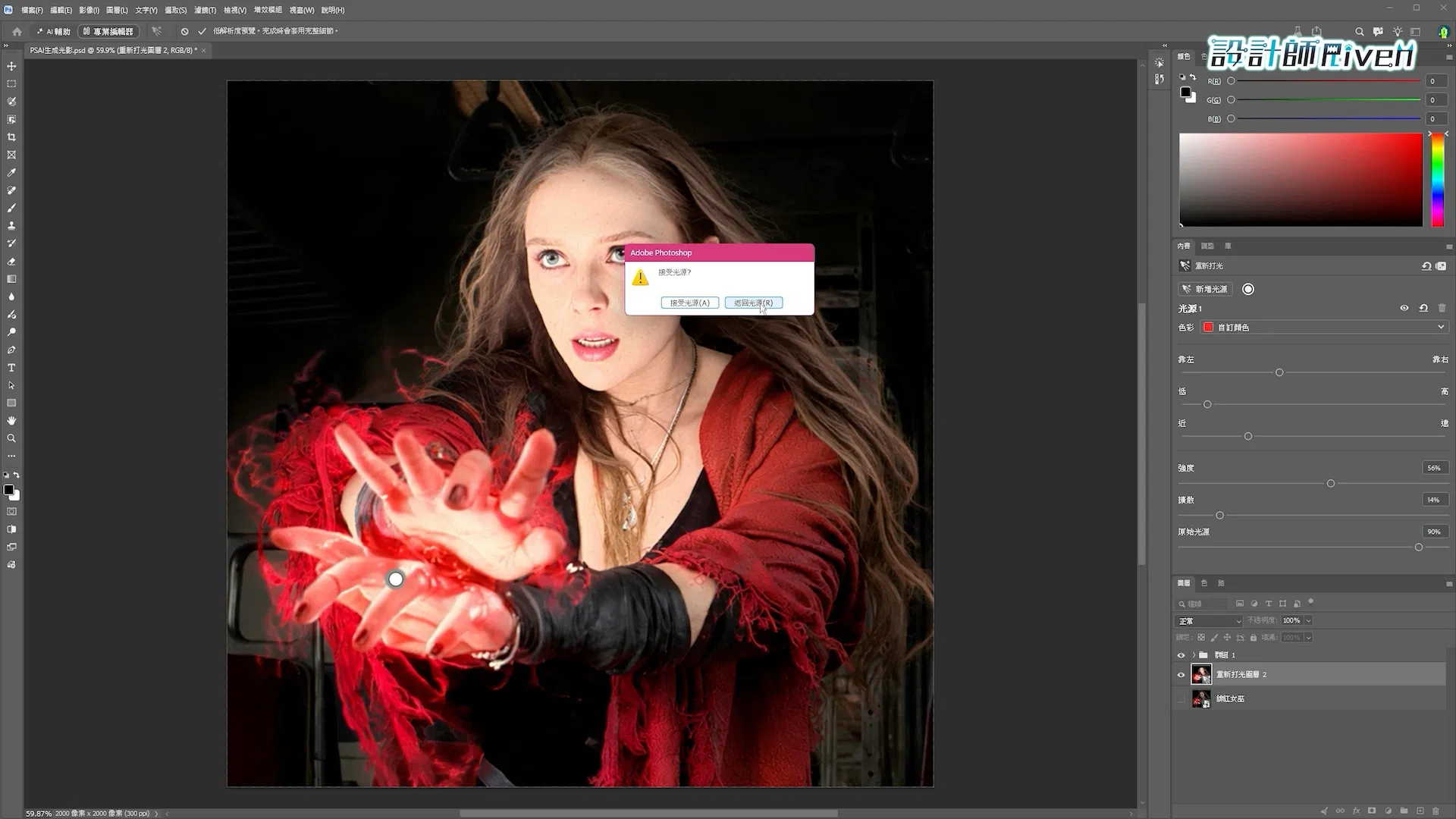The width and height of the screenshot is (1456, 819).
Task: Toggle visibility of light source 1
Action: pos(1404,308)
